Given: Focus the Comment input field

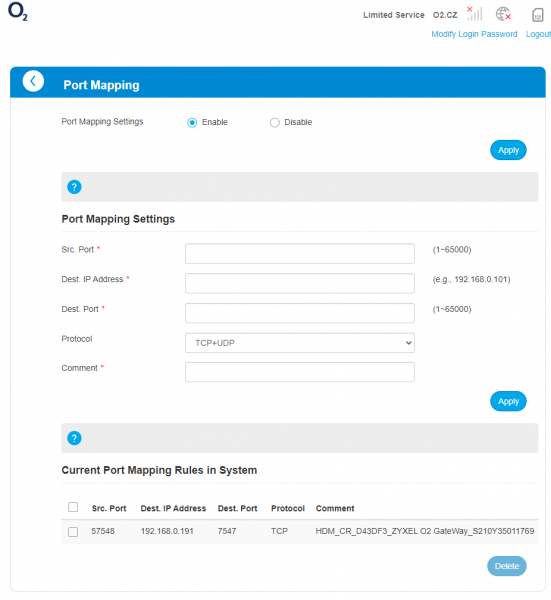Looking at the screenshot, I should (300, 372).
